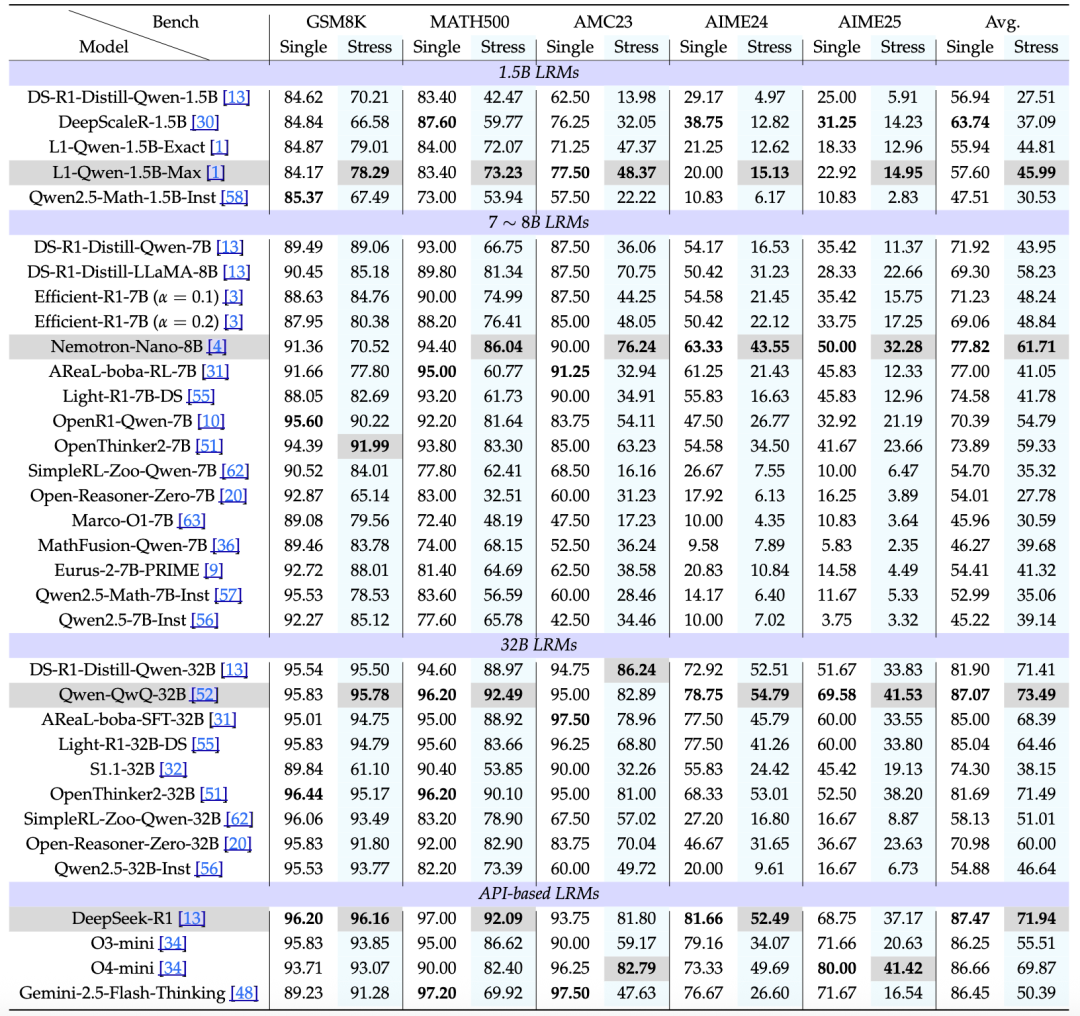Follow reference [31] after AReaL-boba-SFT-32B
Screen dimensions: 1080x1016
pos(222,719)
